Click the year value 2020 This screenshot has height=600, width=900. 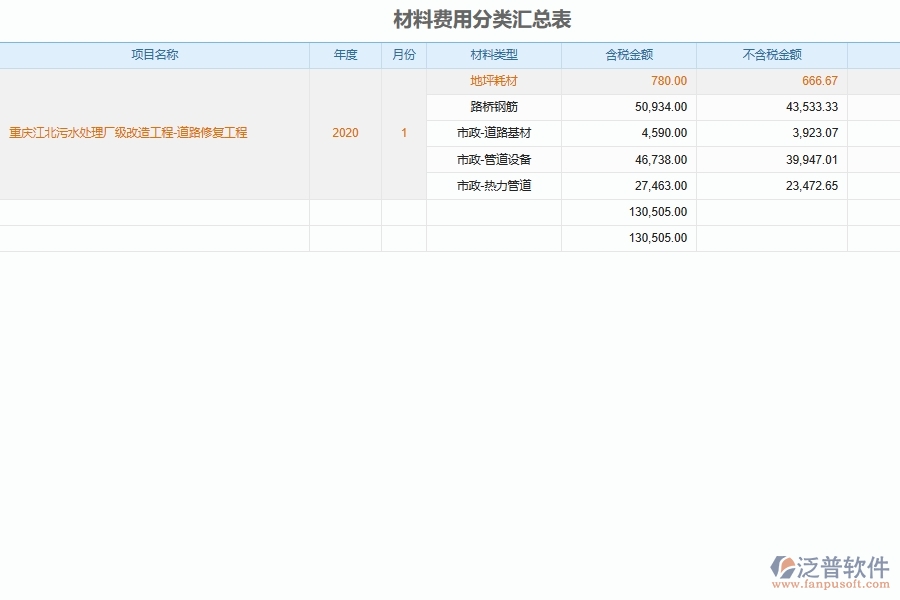(x=345, y=132)
